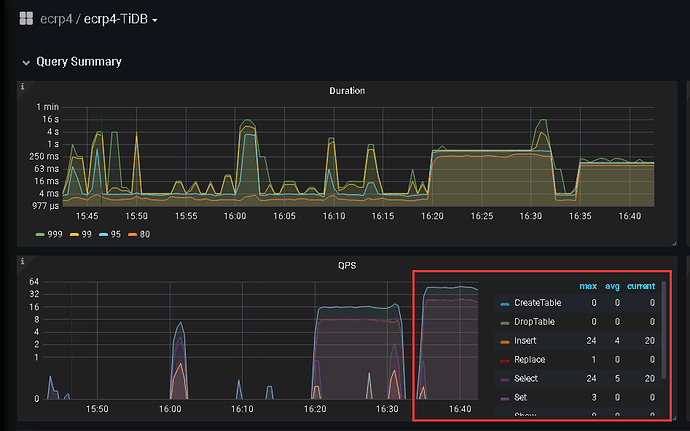690x431 pixels.
Task: Click the dashboards grid icon
Action: (x=26, y=19)
